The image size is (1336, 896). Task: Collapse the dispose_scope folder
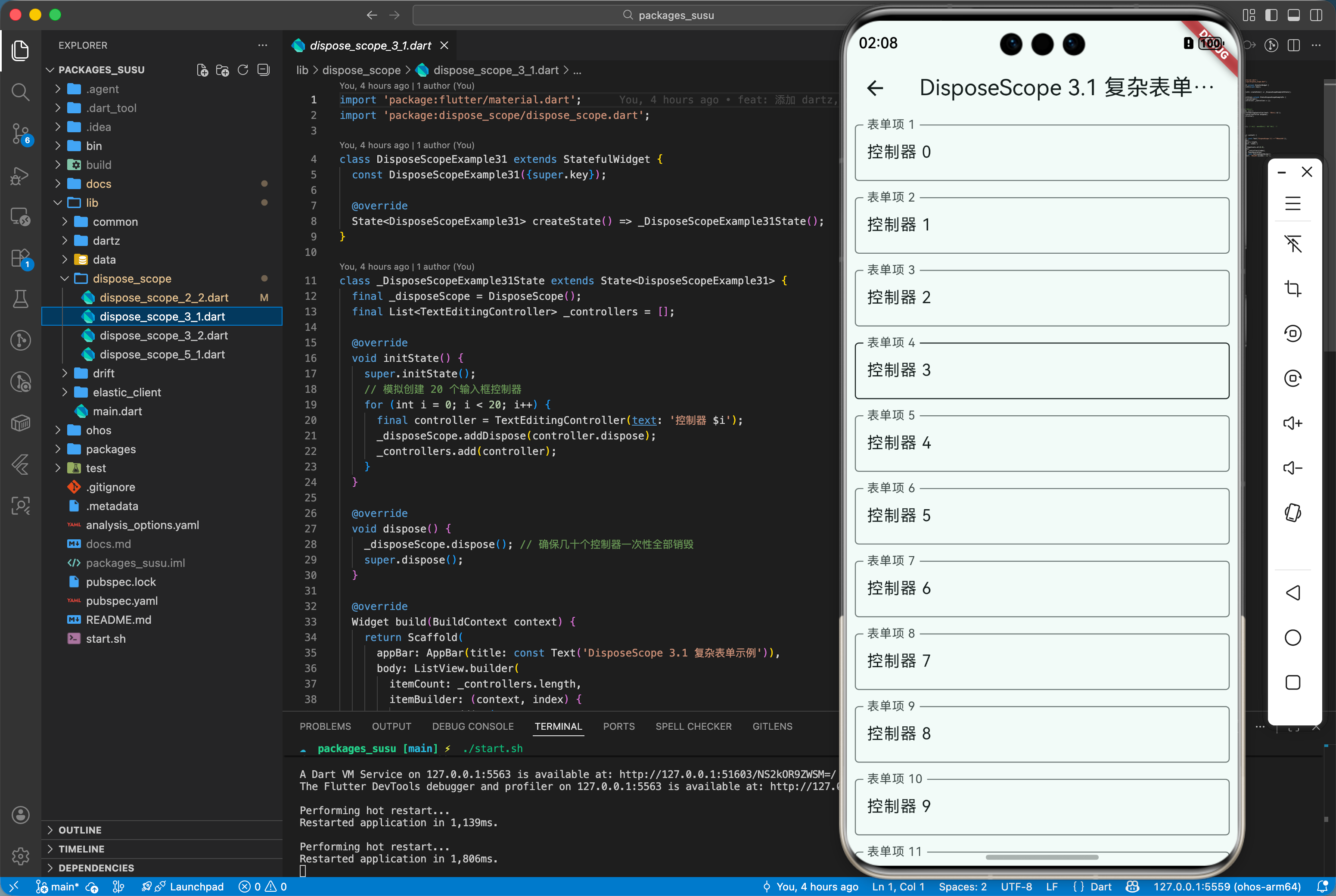click(x=131, y=279)
